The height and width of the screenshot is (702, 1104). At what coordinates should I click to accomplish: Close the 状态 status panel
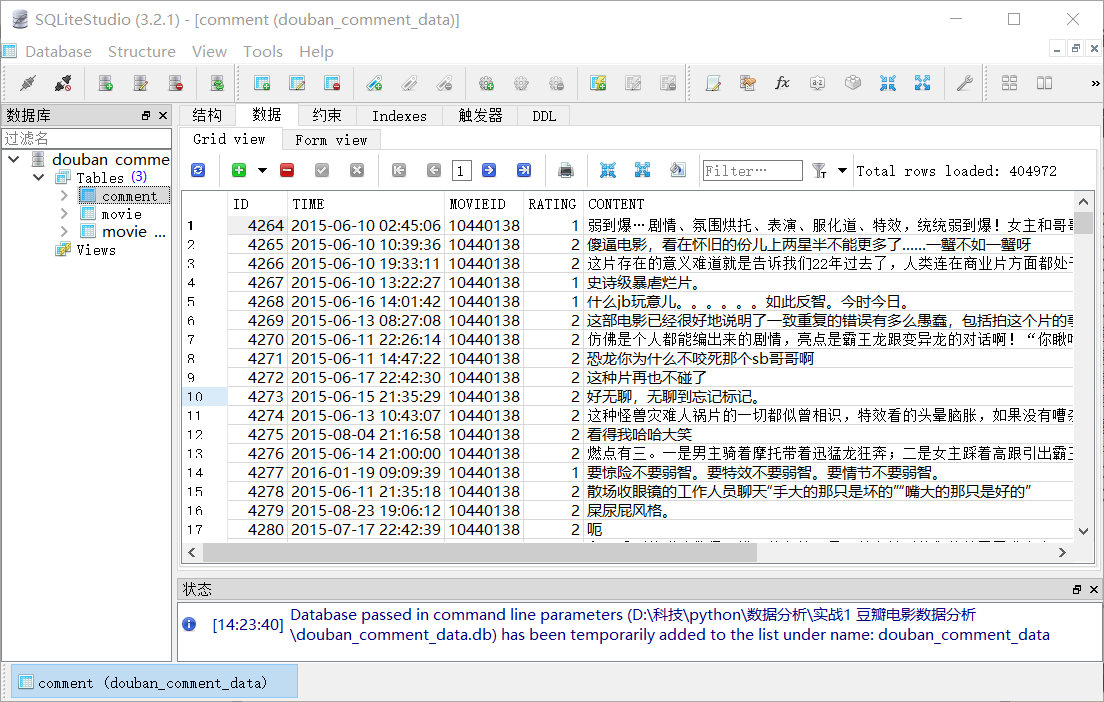point(1093,589)
